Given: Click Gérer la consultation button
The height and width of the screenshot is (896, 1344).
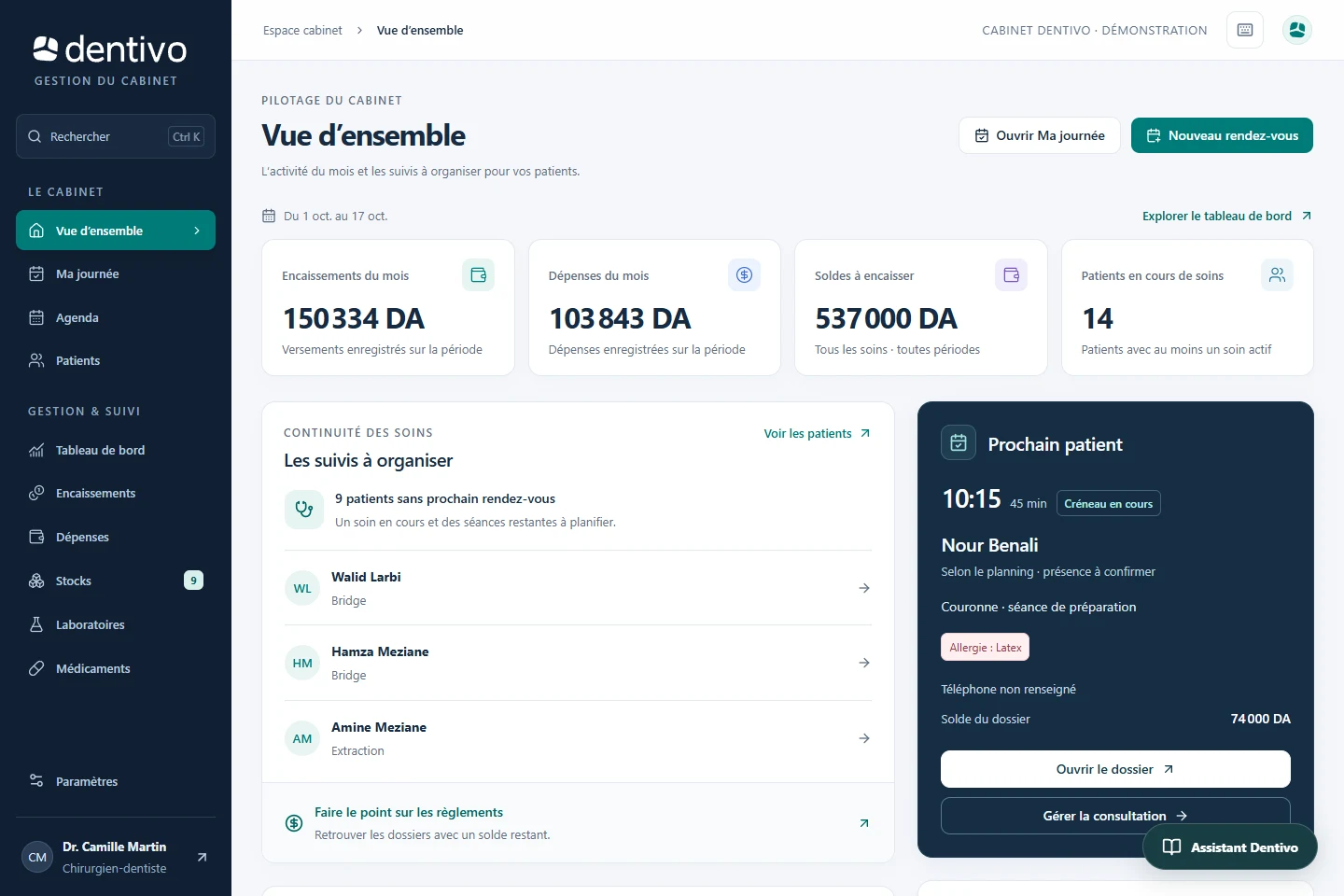Looking at the screenshot, I should 1115,816.
